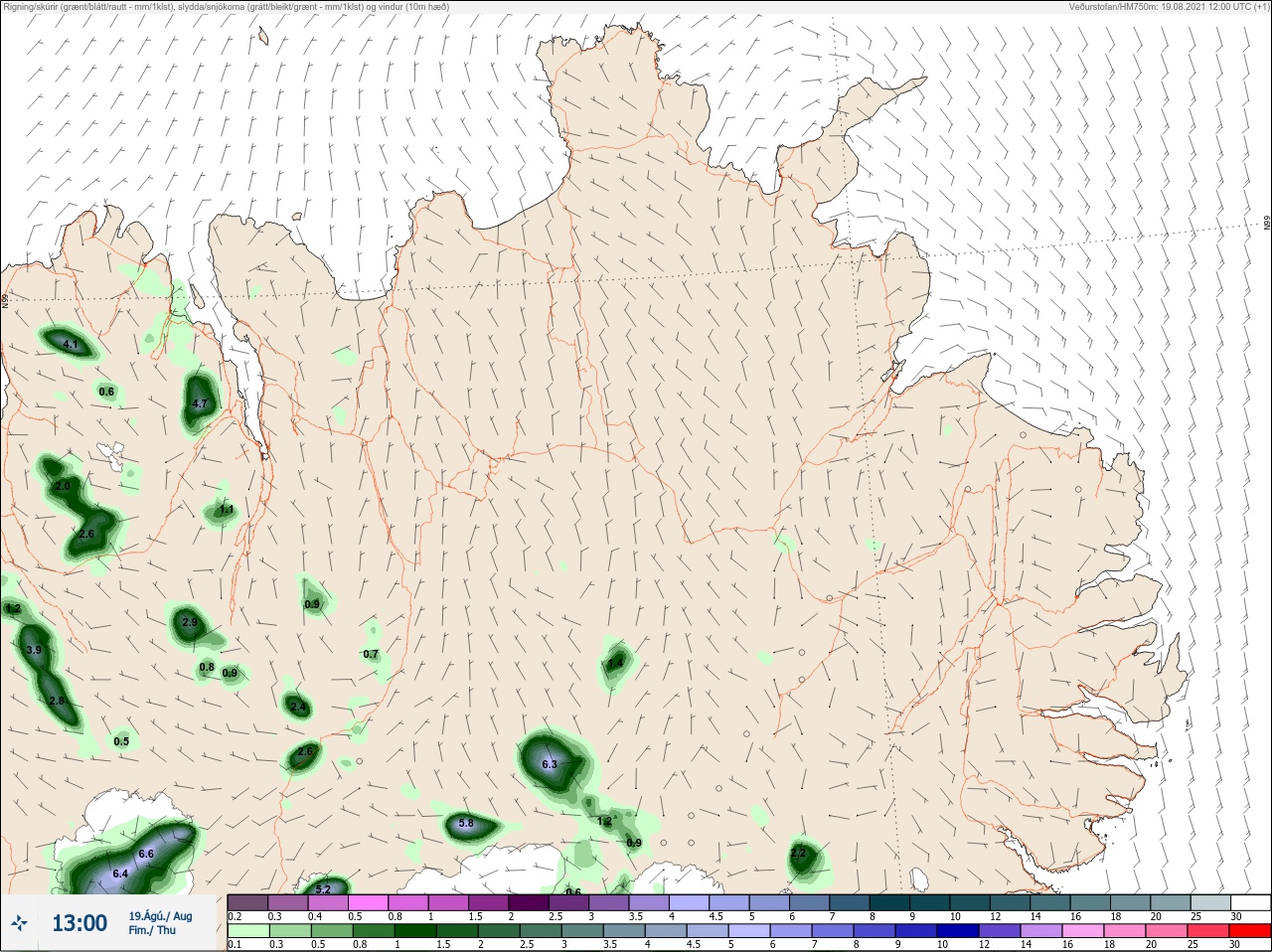Click the 13:00 forecast time label
Image resolution: width=1272 pixels, height=952 pixels.
click(79, 923)
